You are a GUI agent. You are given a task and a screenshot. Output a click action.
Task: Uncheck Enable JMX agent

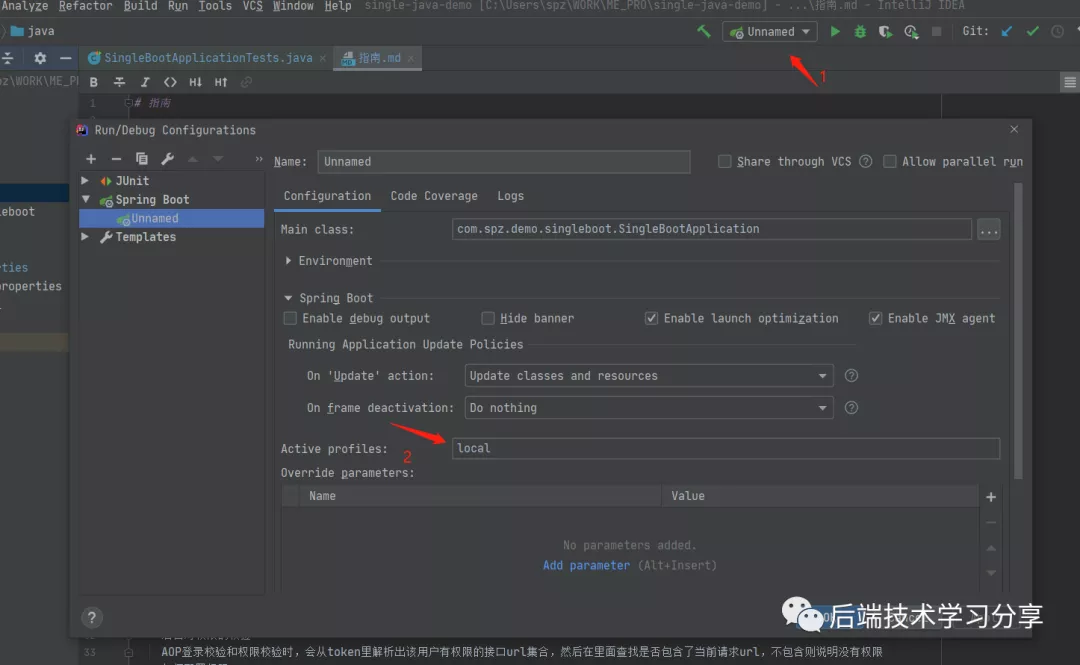(x=875, y=318)
